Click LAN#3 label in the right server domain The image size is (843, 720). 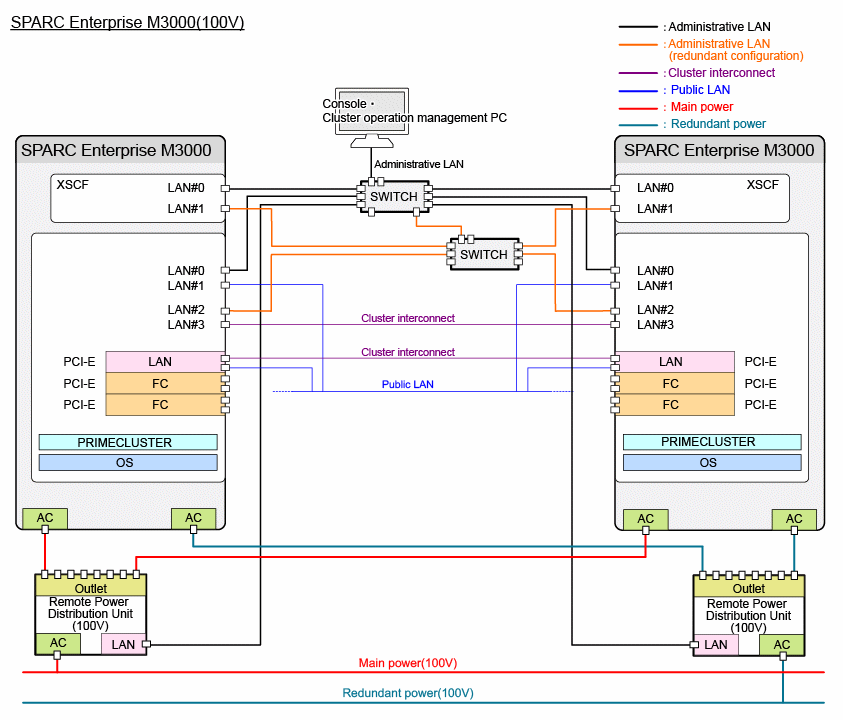(x=655, y=325)
